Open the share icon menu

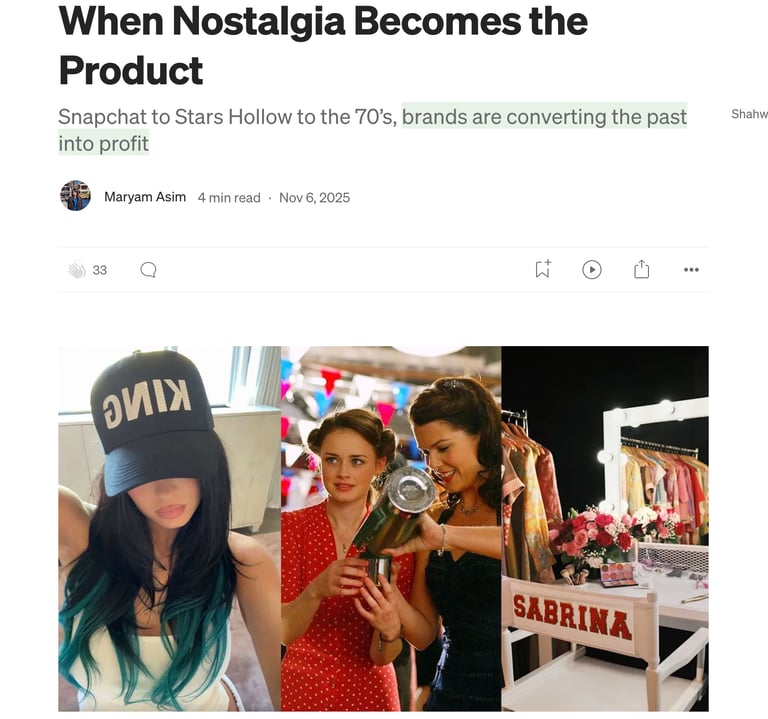tap(641, 269)
